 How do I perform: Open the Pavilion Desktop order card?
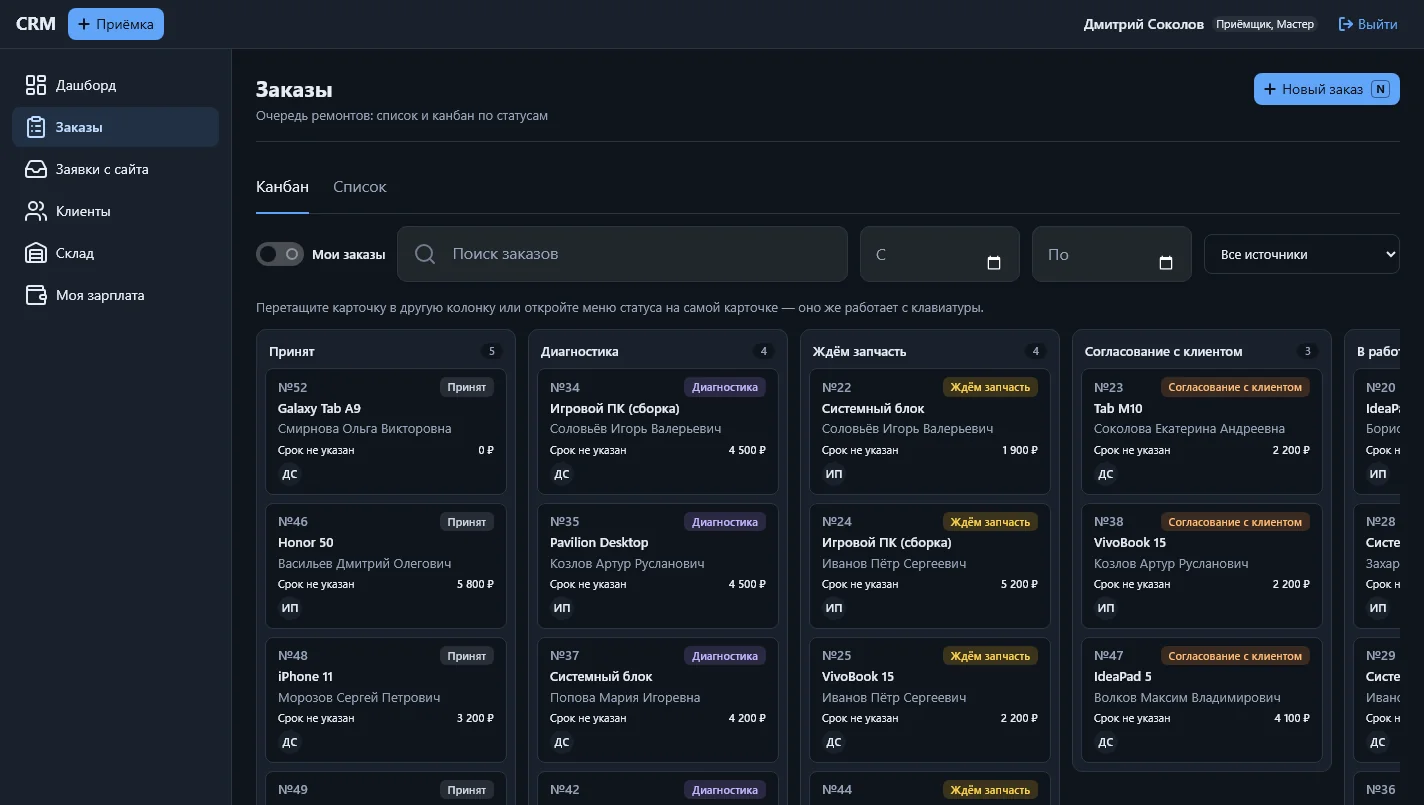coord(658,566)
